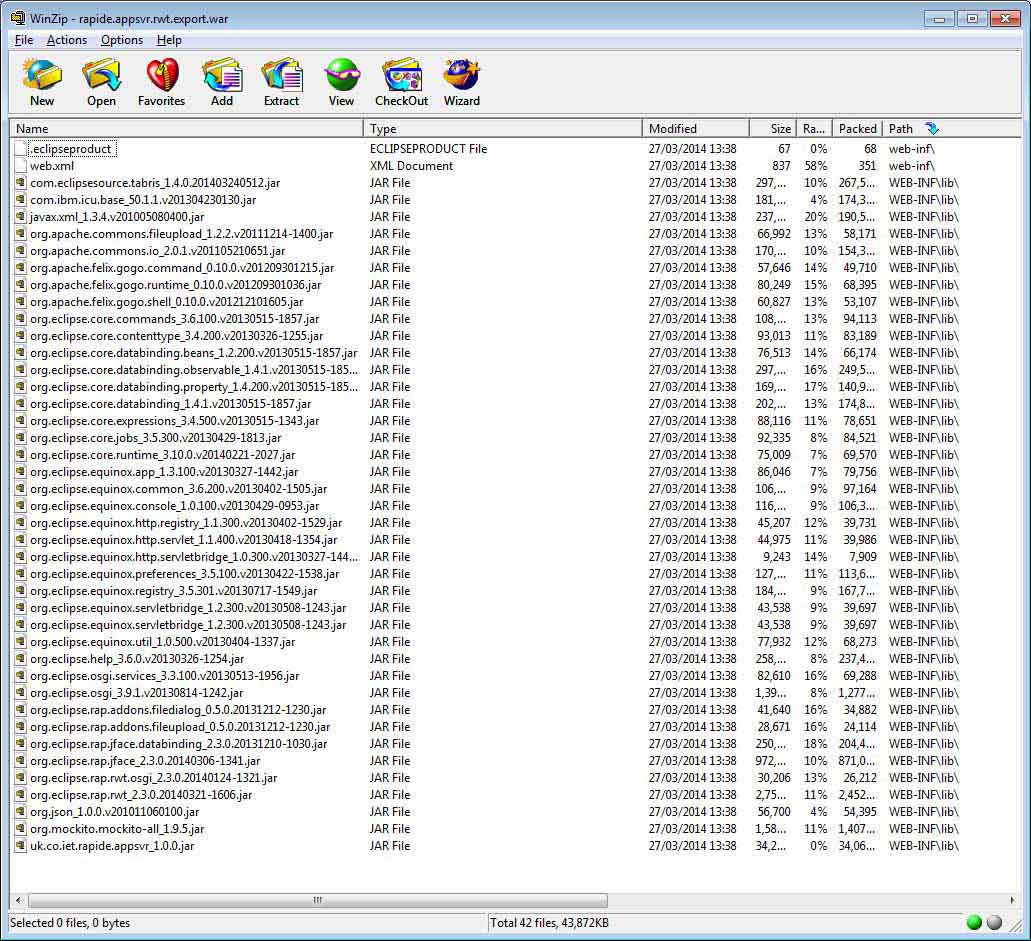The height and width of the screenshot is (941, 1031).
Task: Select org.eclipse.equinox.preferences_3.5.100.v20130422-1538.jar
Action: click(185, 573)
